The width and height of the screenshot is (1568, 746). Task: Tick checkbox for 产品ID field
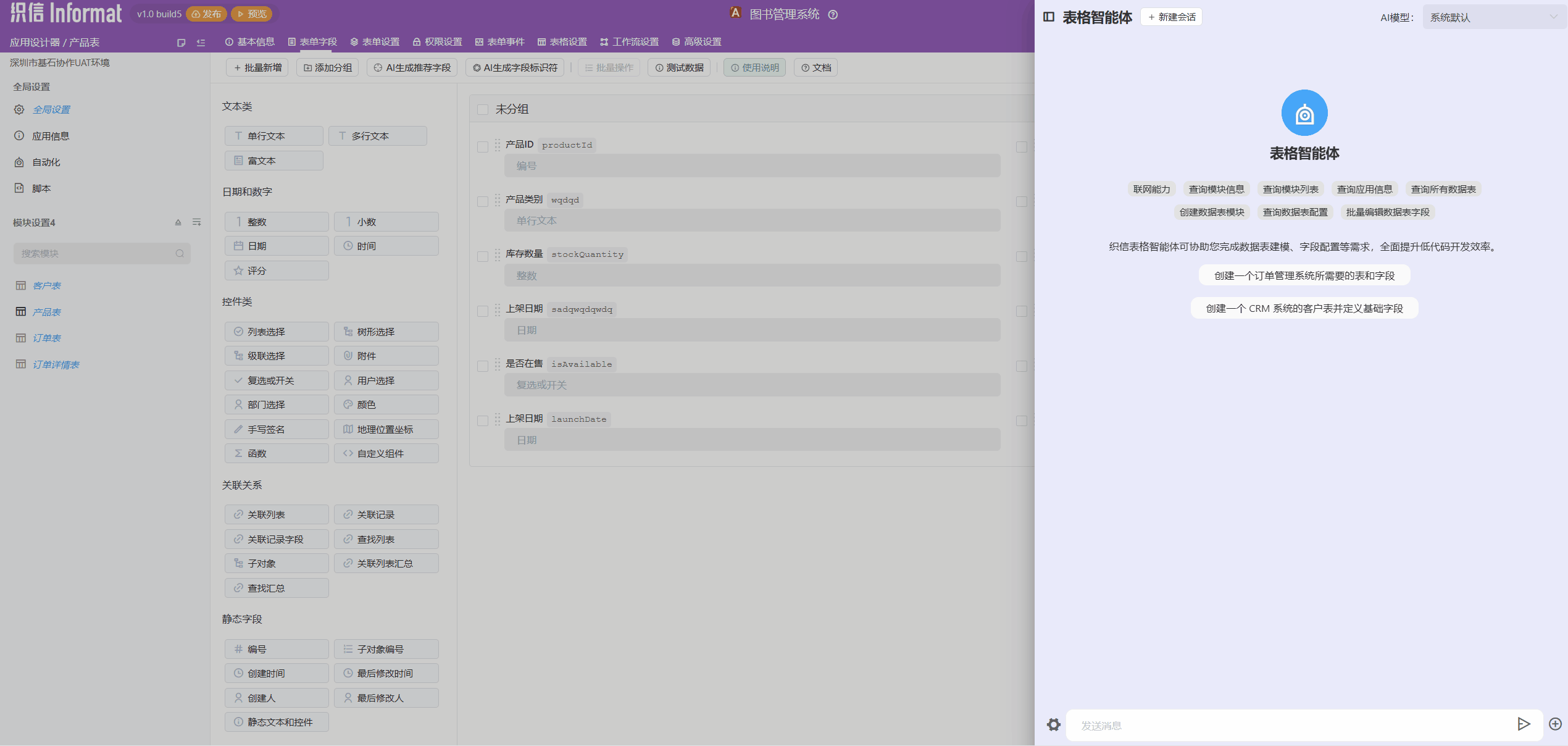point(483,146)
